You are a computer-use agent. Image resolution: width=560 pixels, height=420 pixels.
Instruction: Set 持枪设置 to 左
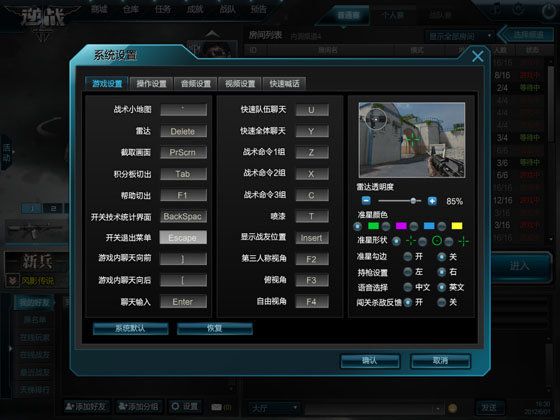(x=408, y=272)
